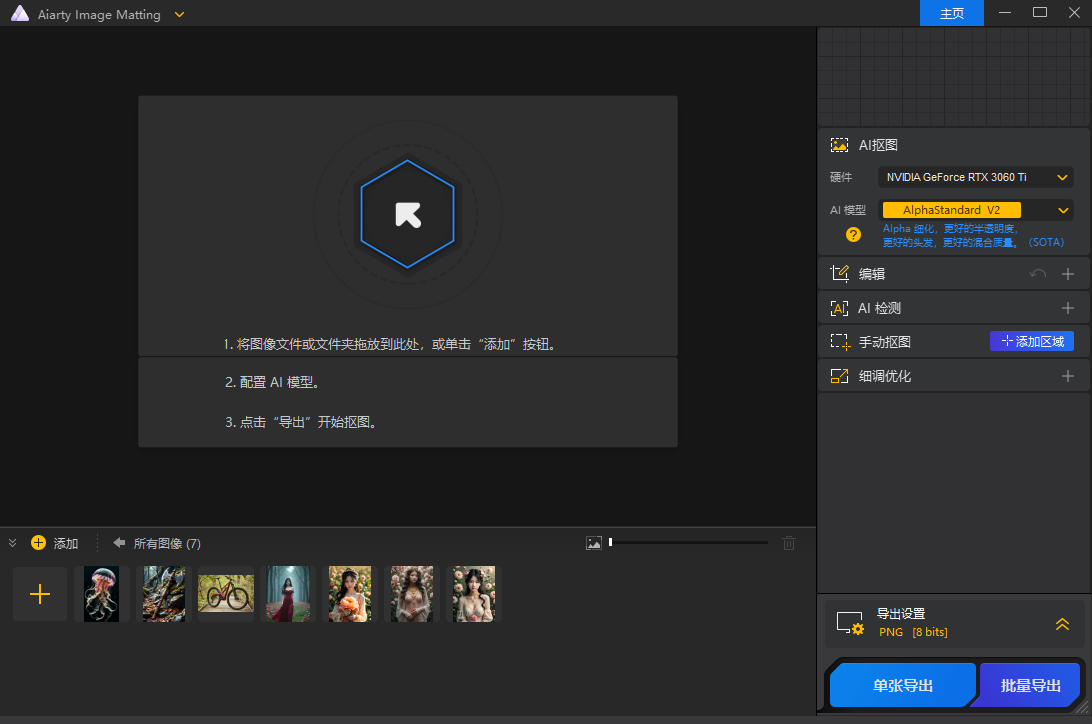Collapse the filmstrip with the double chevron
Screen dimensions: 1092x724
coord(12,542)
